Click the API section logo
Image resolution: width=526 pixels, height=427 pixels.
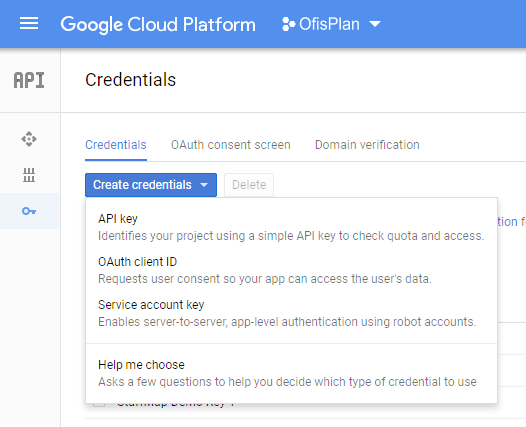(29, 80)
